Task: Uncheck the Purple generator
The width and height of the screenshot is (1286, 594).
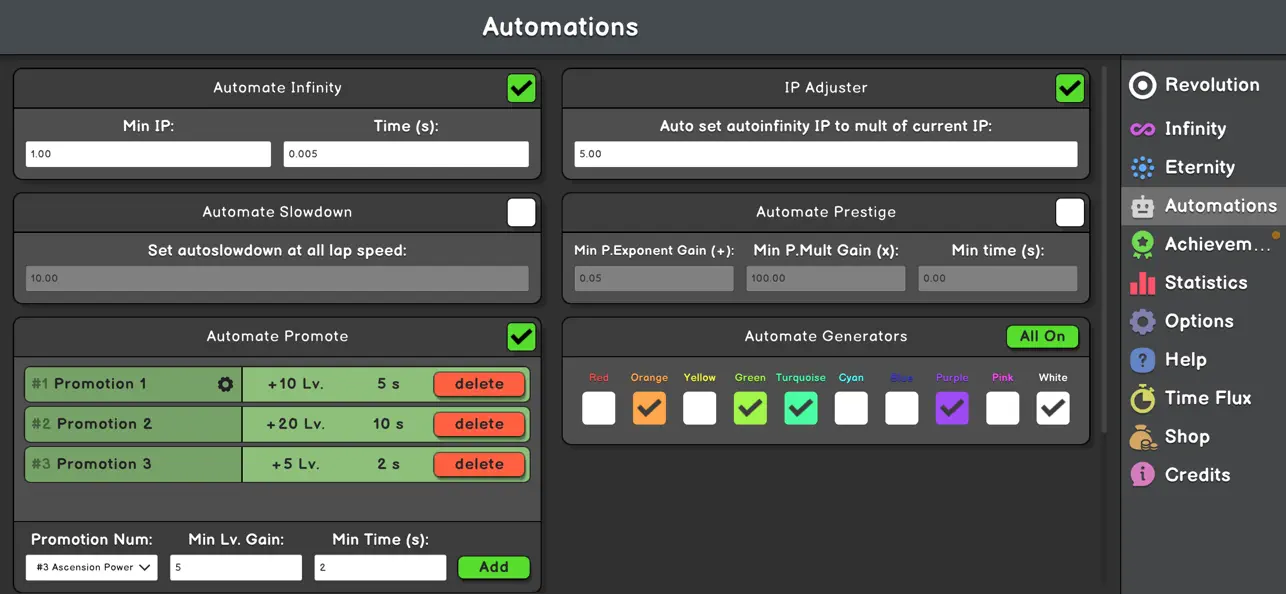Action: click(951, 408)
